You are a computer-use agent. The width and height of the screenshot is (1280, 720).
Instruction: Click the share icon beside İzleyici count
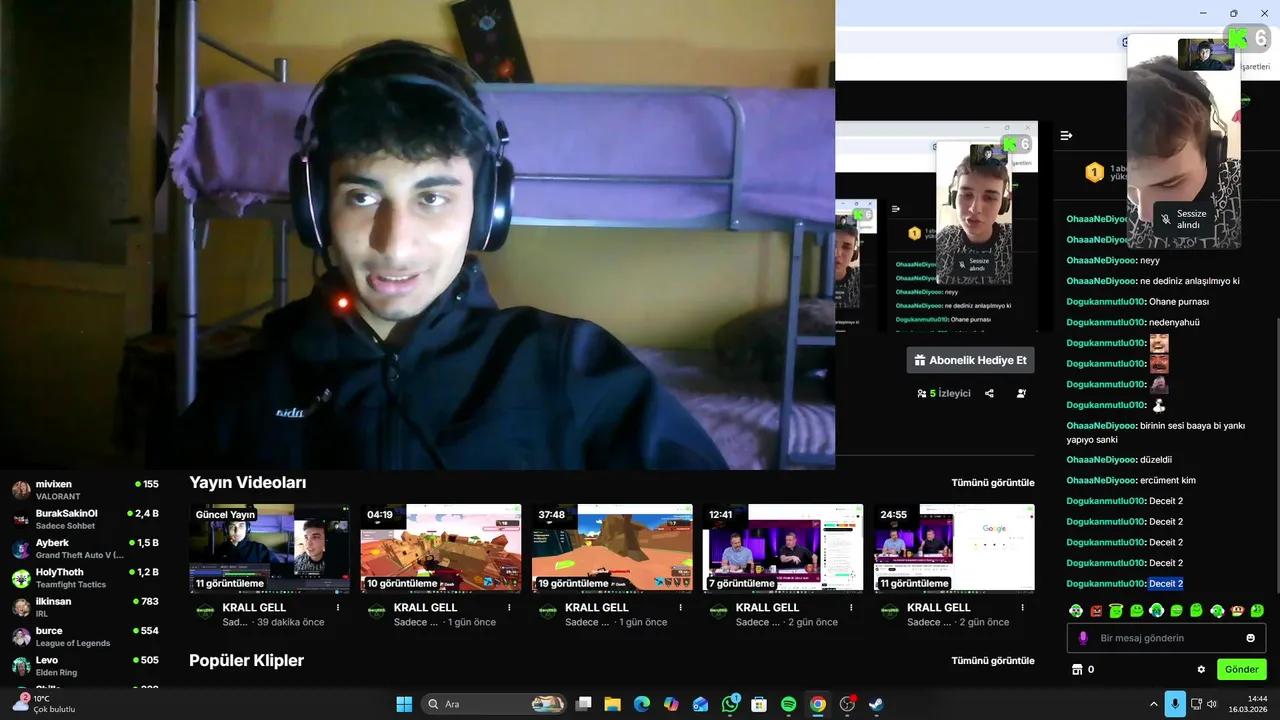(989, 393)
